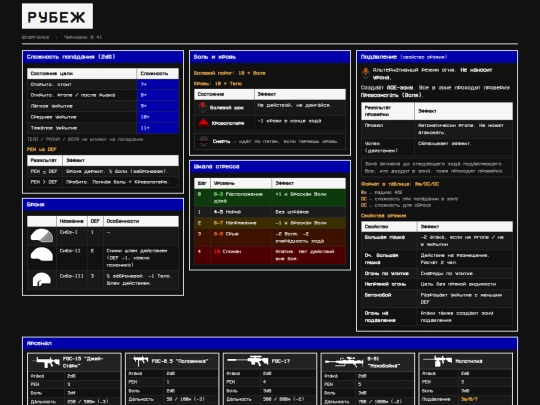The height and width of the screenshot is (405, 540).
Task: Click the '9+' difficulty cell
Action: click(158, 106)
